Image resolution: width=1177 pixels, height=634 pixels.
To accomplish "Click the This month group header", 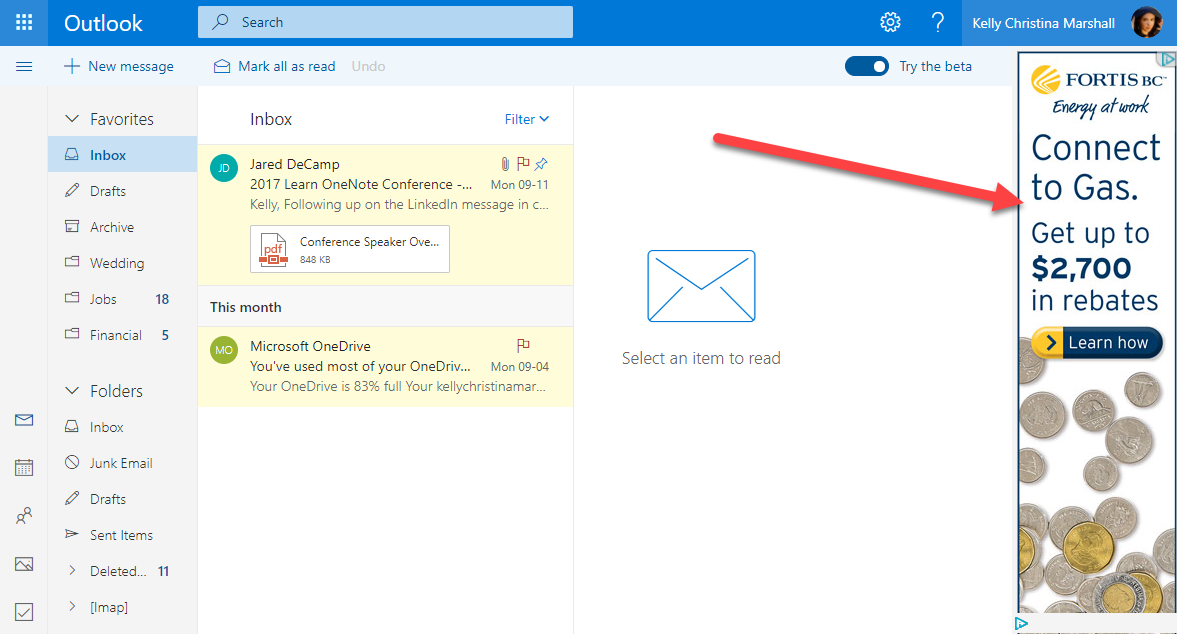I will tap(386, 307).
